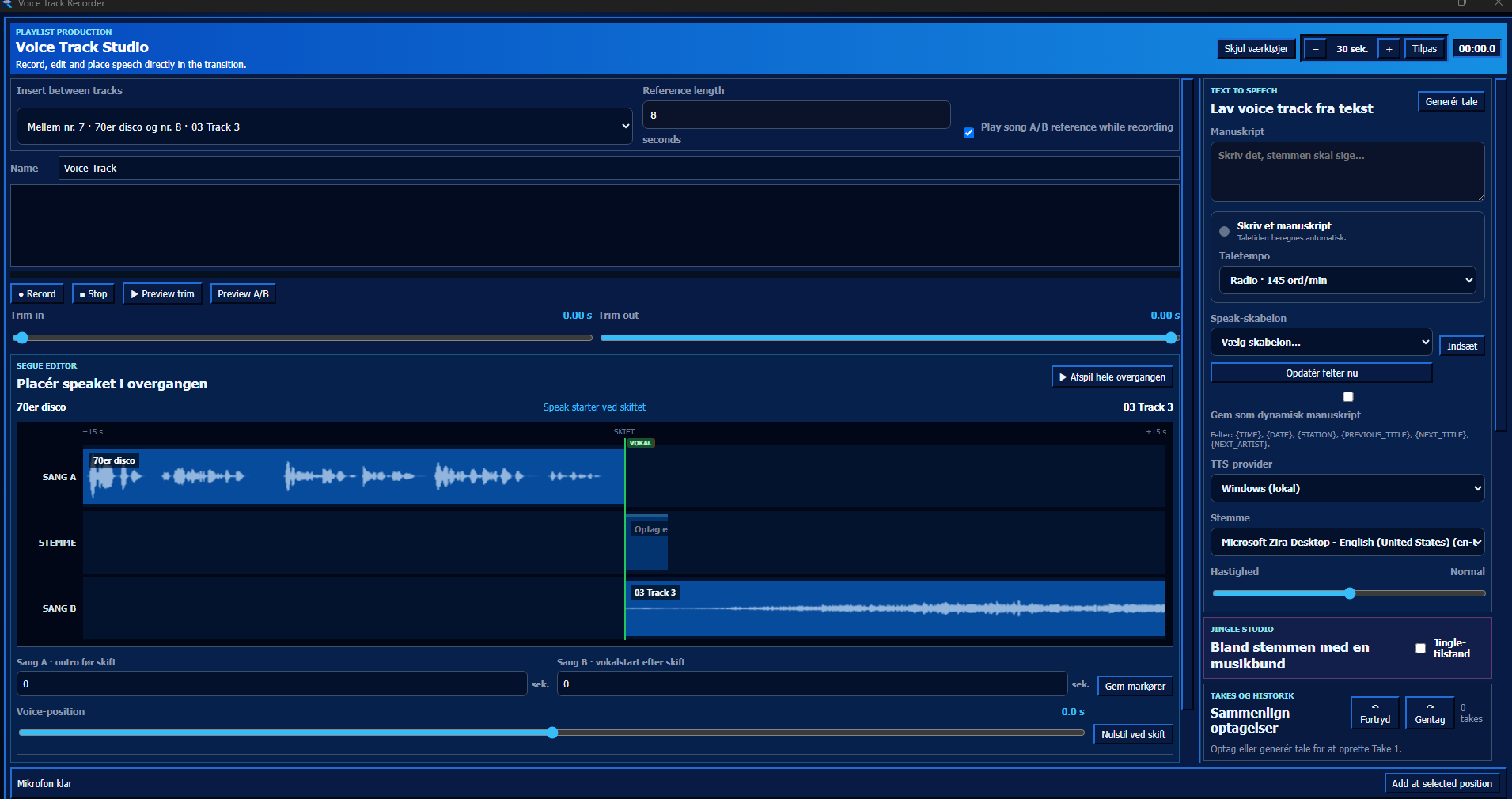
Task: Click the 30 sek. zoom value
Action: pos(1352,49)
